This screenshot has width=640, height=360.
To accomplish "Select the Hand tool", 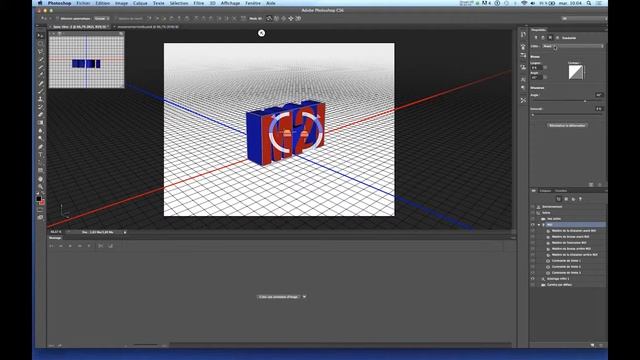I will pyautogui.click(x=40, y=178).
